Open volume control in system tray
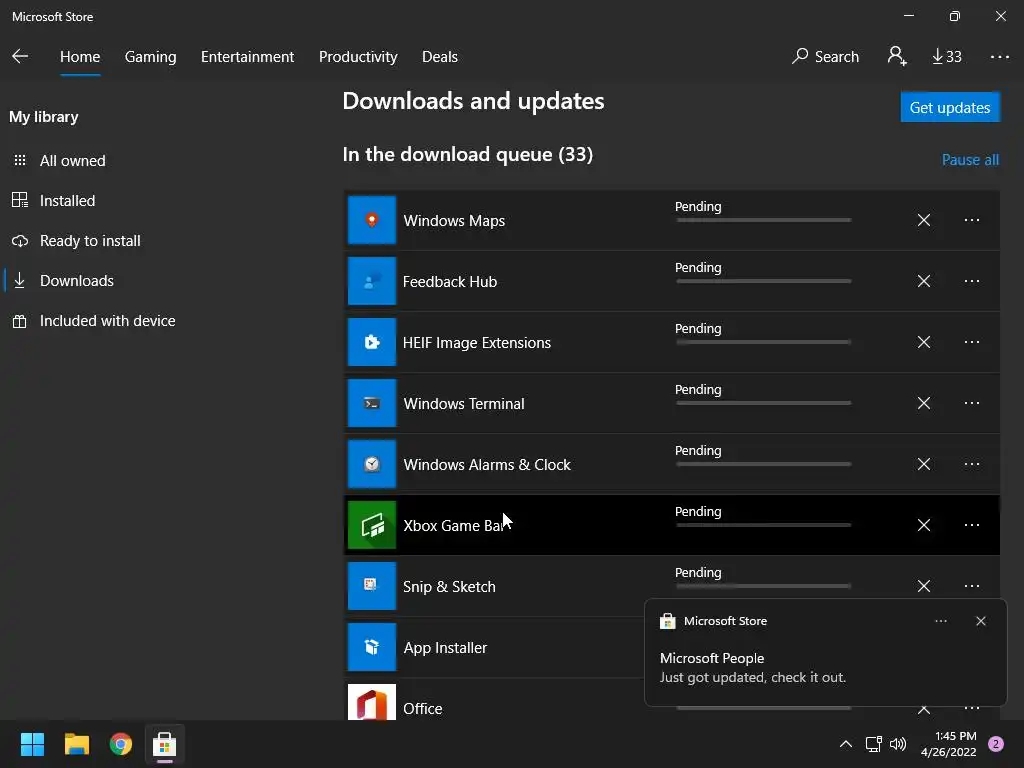Screen dimensions: 1024x768 click(898, 744)
